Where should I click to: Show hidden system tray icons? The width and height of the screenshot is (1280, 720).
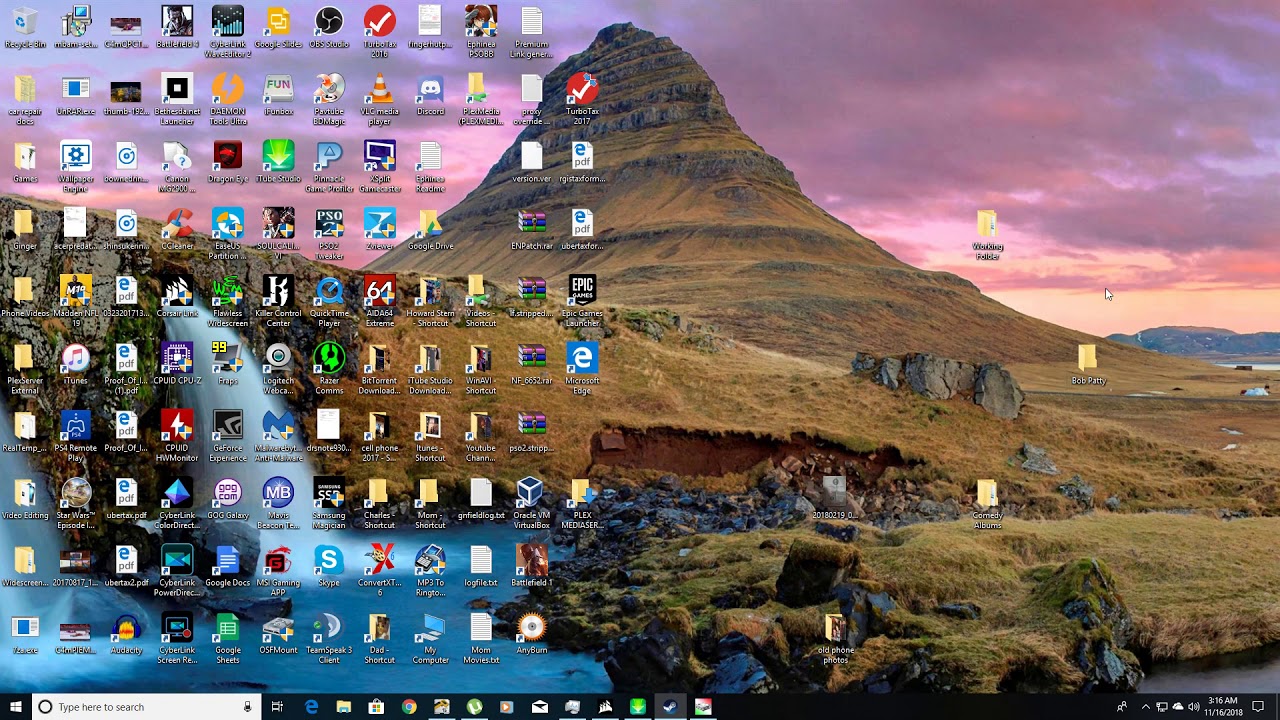click(x=1145, y=707)
